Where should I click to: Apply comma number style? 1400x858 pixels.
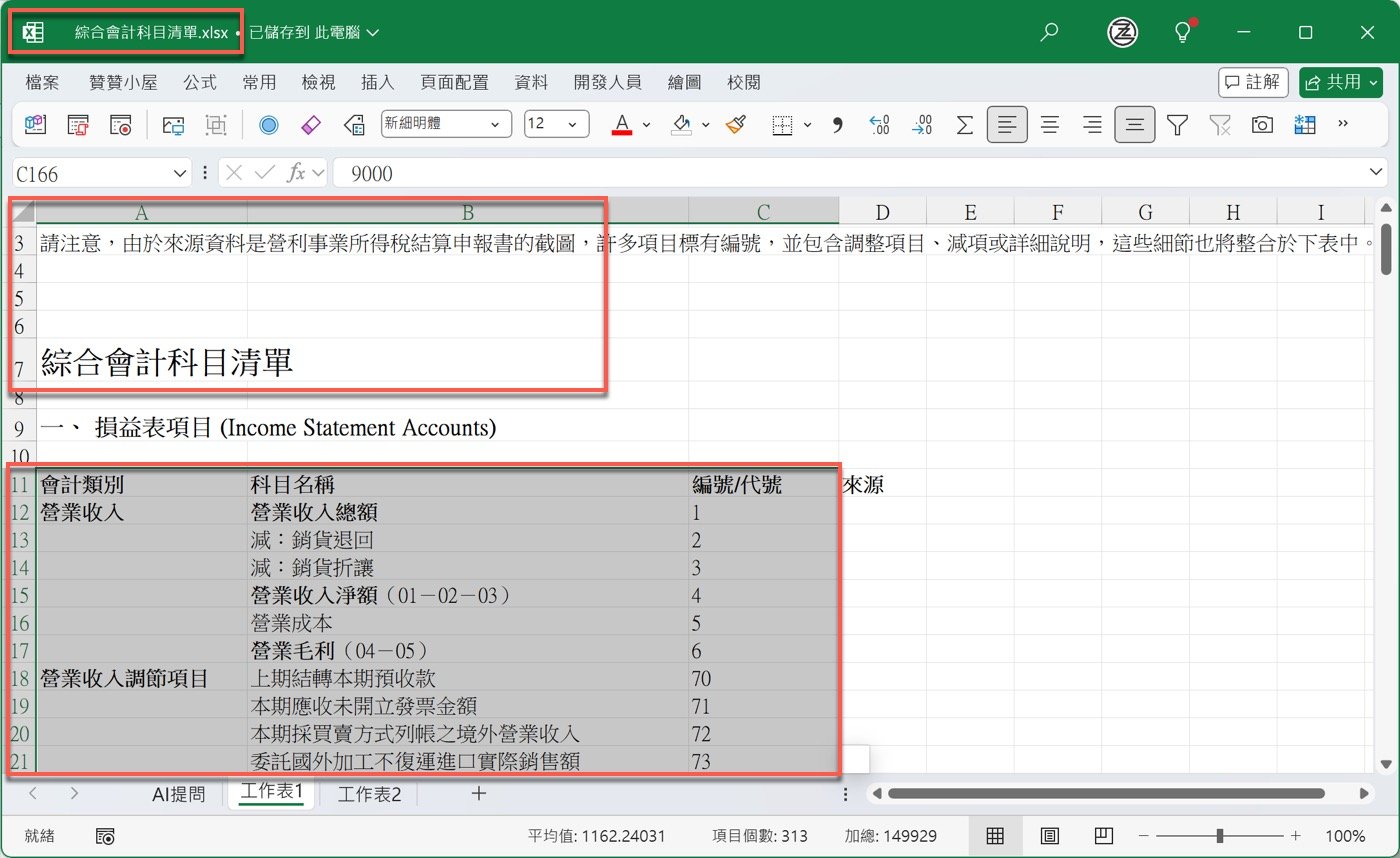point(837,125)
